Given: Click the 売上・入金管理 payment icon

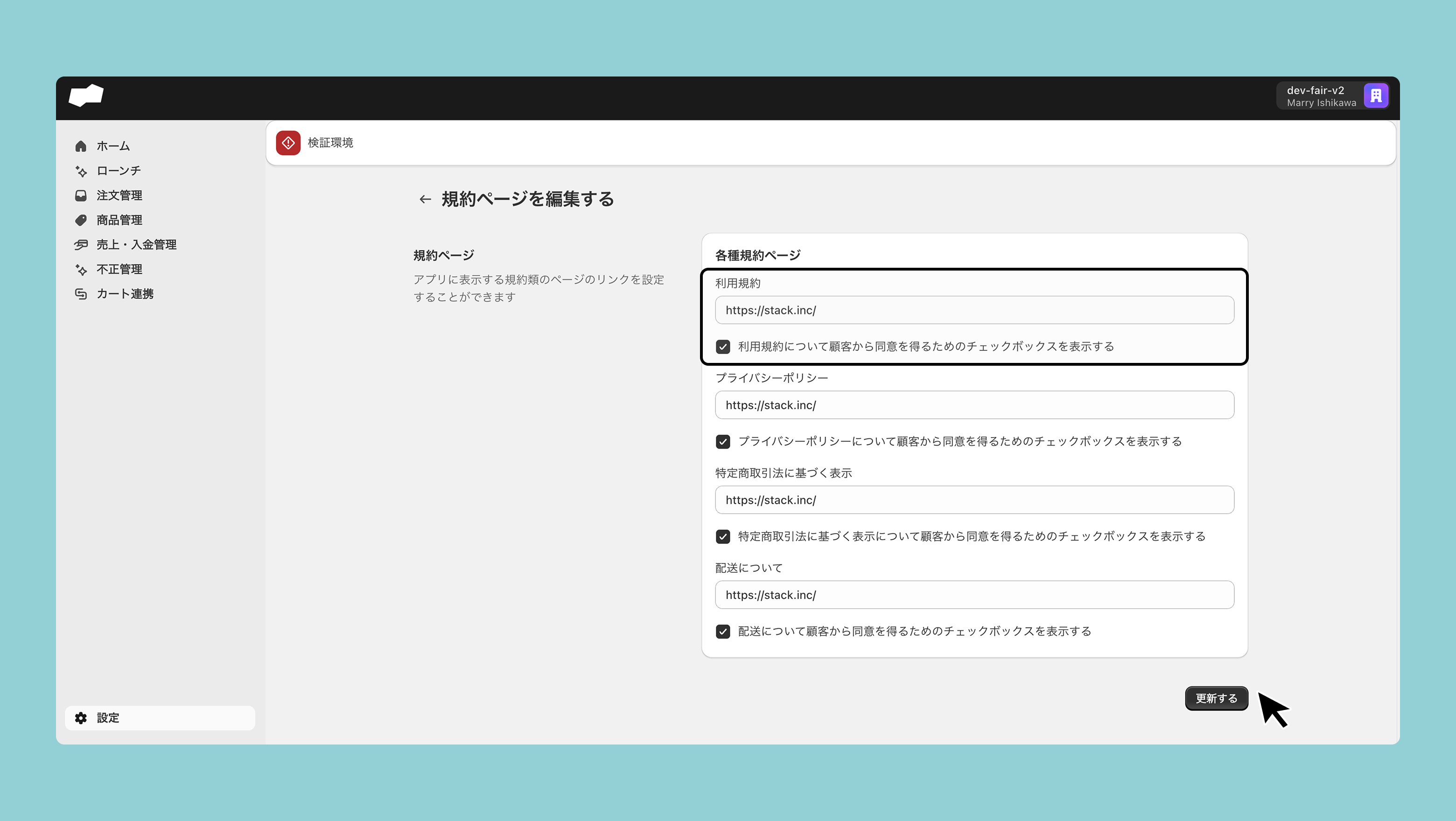Looking at the screenshot, I should pos(81,244).
